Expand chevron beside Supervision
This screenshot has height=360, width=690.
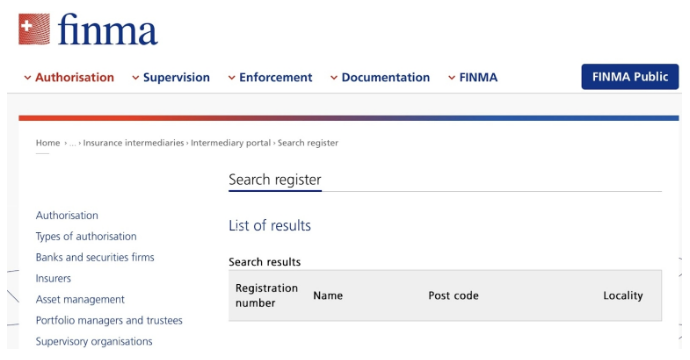[x=136, y=78]
